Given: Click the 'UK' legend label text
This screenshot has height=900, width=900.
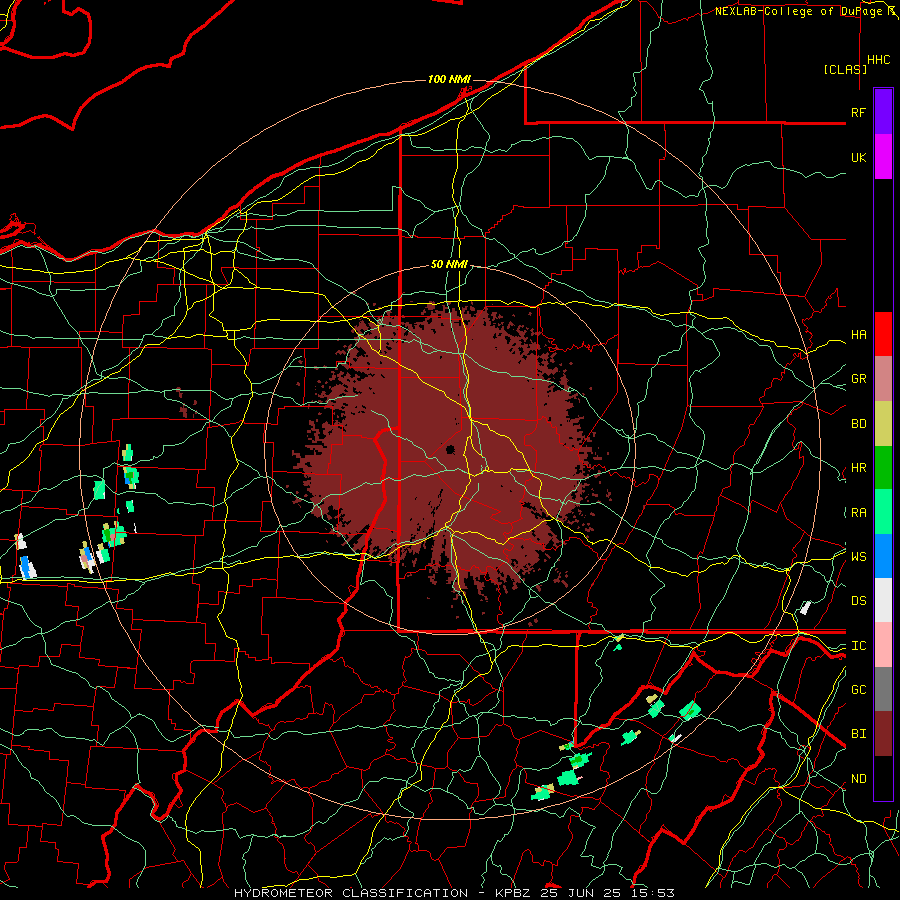Looking at the screenshot, I should (858, 157).
